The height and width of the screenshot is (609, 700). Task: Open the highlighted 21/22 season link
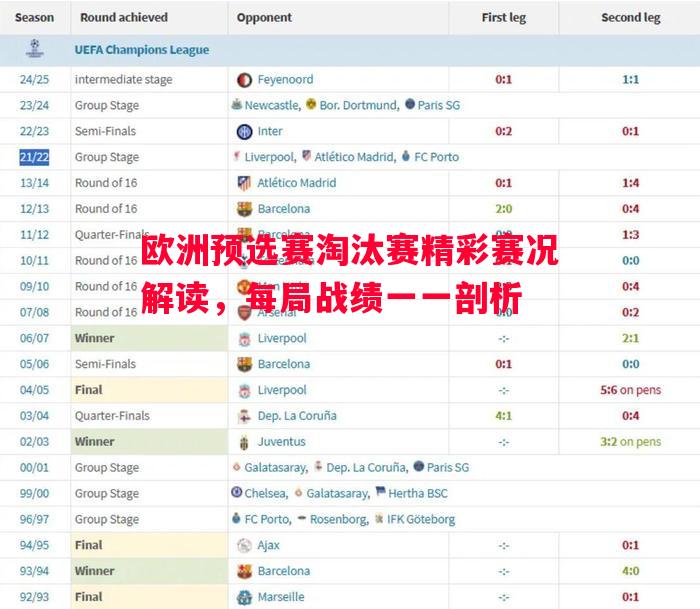coord(34,157)
